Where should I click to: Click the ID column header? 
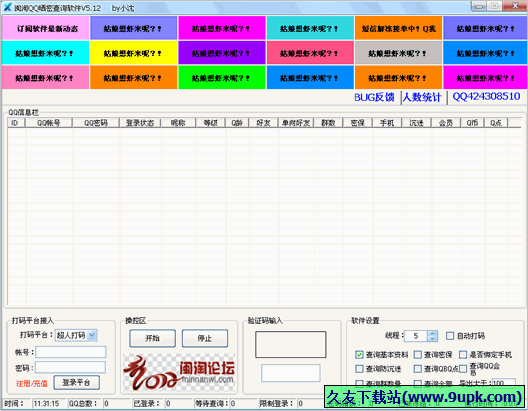[x=16, y=123]
